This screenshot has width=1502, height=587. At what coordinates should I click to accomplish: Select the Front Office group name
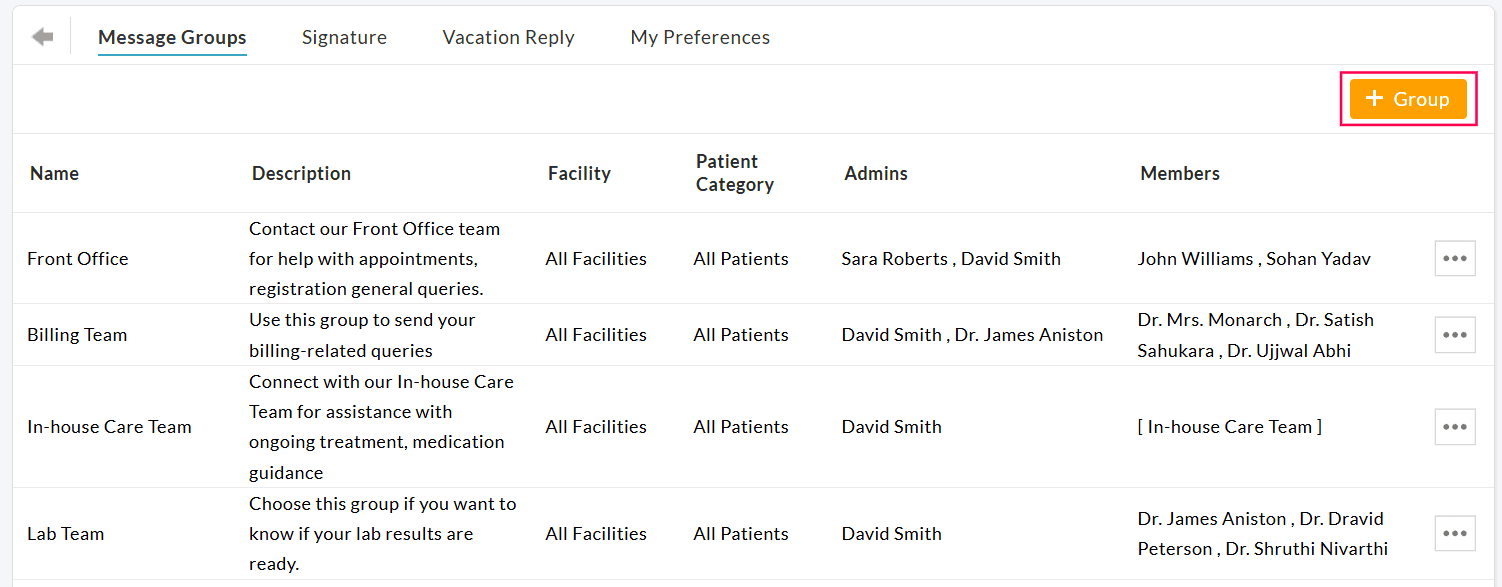pos(78,259)
